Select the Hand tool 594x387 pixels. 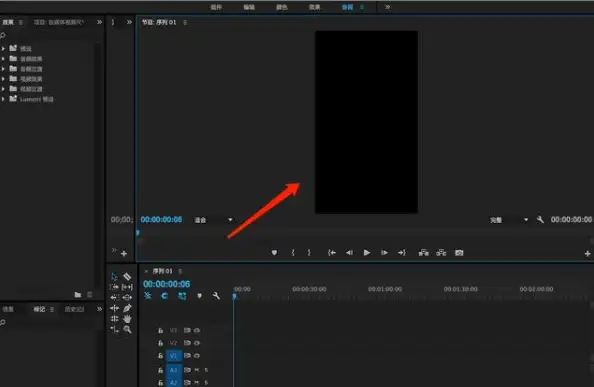(127, 319)
